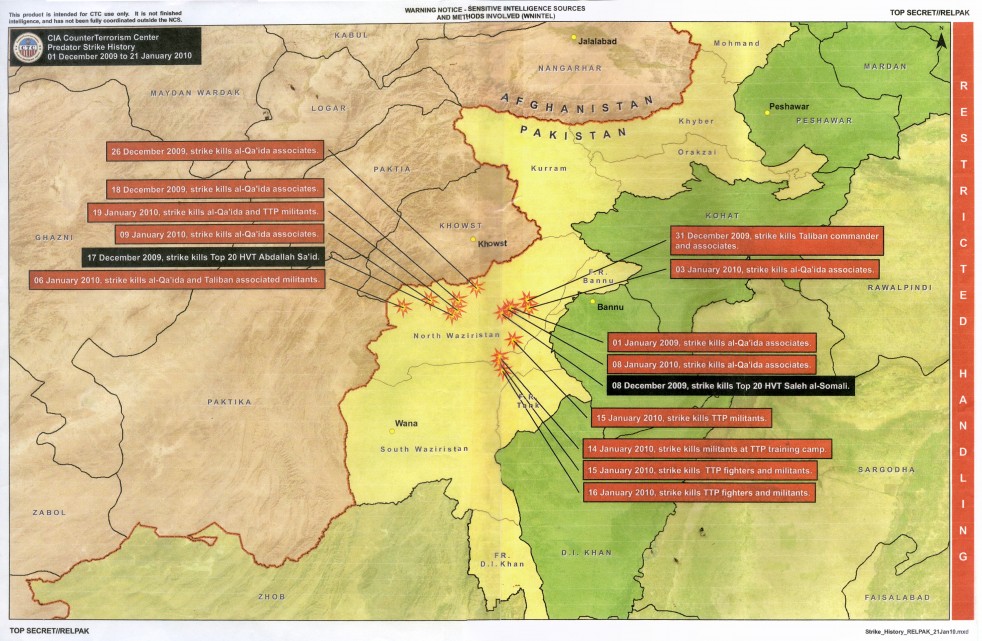This screenshot has height=641, width=982.
Task: Click the black Saleh al-Somali HVT label
Action: pos(730,385)
